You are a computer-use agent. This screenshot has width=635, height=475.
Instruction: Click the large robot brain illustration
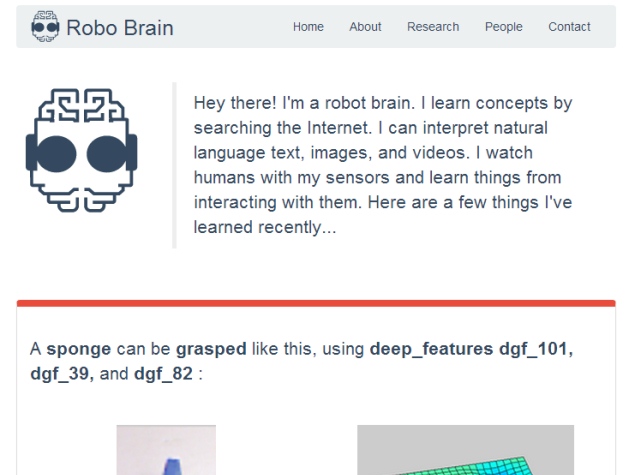click(x=81, y=150)
